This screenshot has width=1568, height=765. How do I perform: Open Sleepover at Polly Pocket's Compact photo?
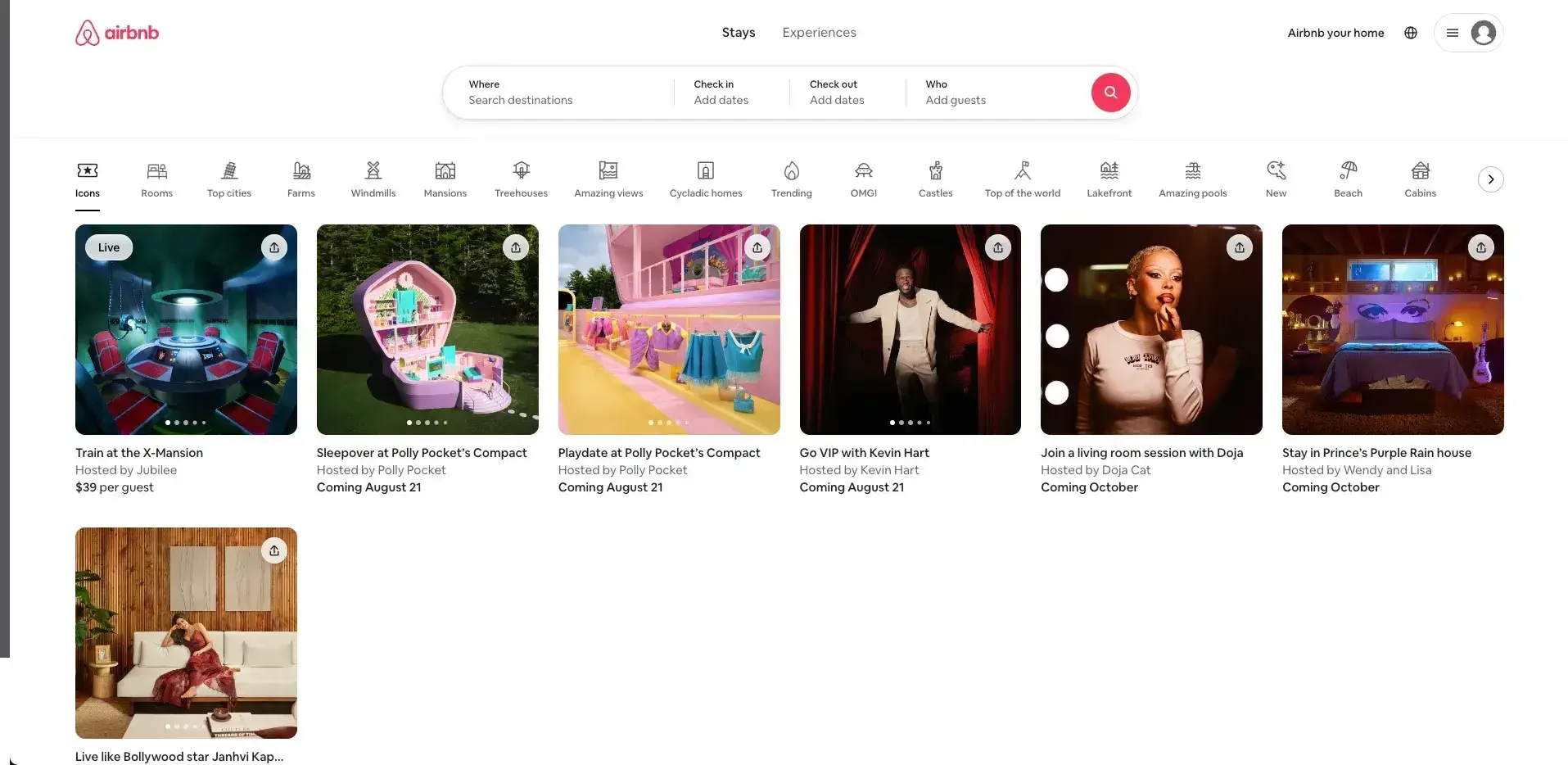[427, 329]
